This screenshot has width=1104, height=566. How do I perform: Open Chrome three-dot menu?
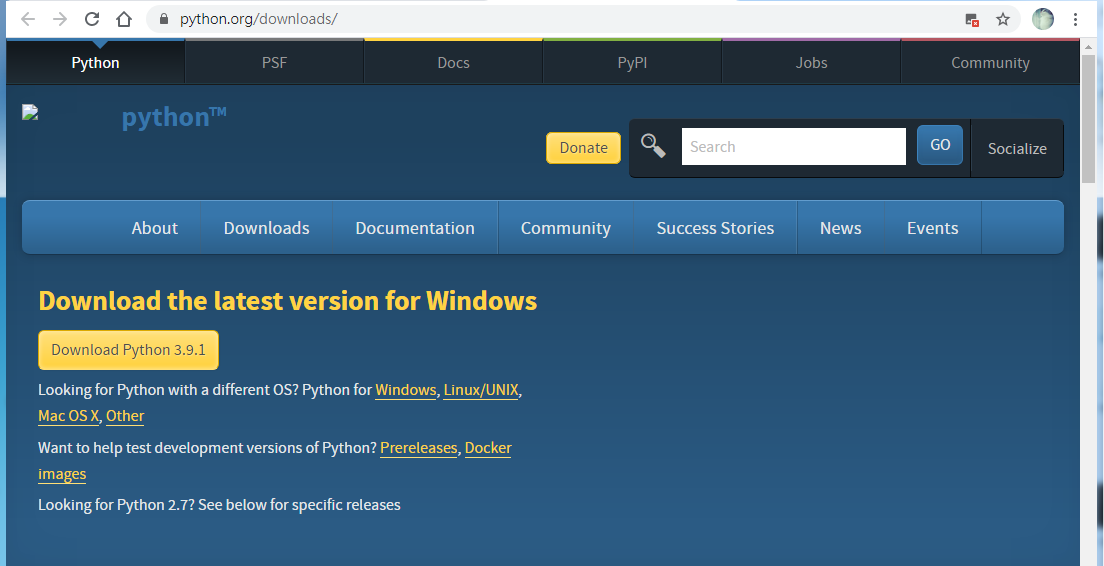coord(1075,20)
